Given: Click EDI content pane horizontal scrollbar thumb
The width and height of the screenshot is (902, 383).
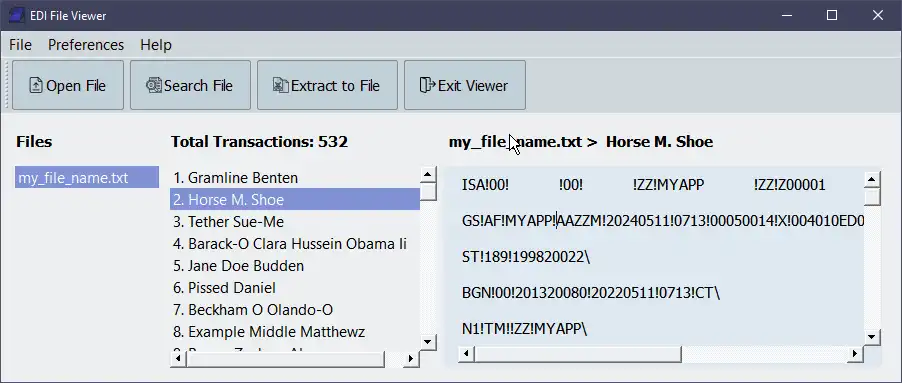Looking at the screenshot, I should 578,354.
